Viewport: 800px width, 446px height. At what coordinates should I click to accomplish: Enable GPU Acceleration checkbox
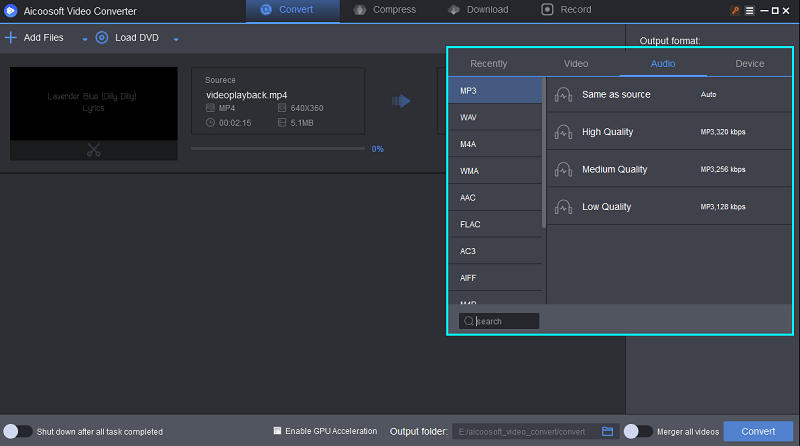(278, 432)
